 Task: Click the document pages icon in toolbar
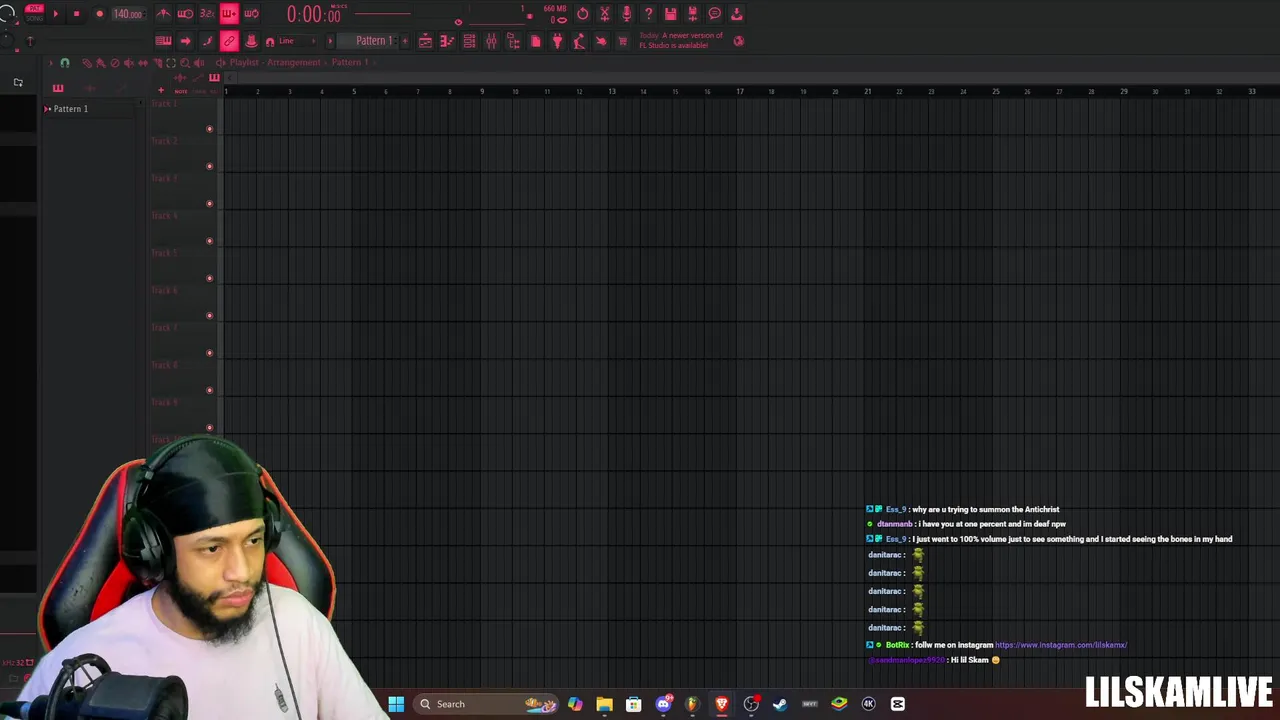coord(535,41)
